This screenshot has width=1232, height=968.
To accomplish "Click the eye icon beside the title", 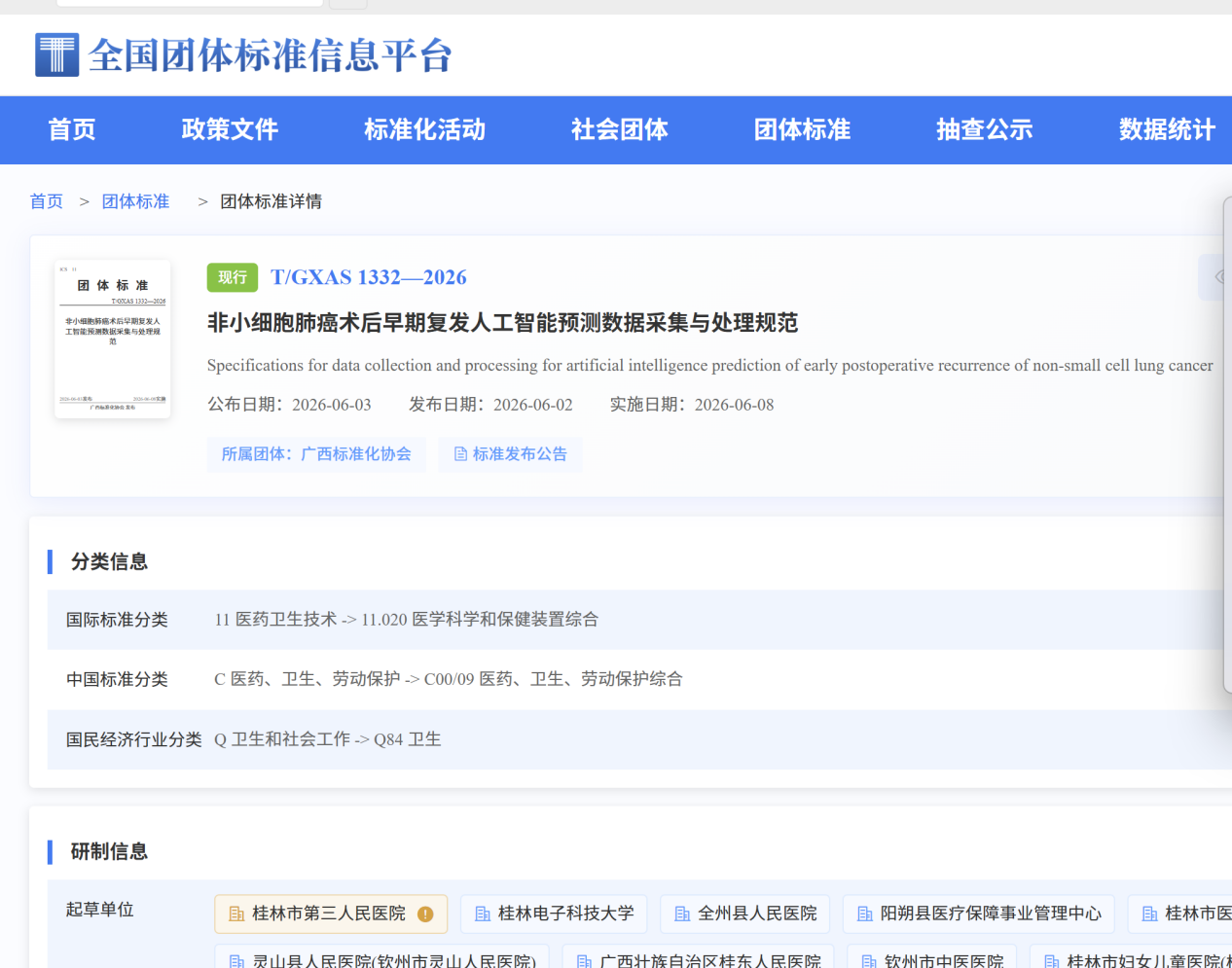I will (1220, 277).
